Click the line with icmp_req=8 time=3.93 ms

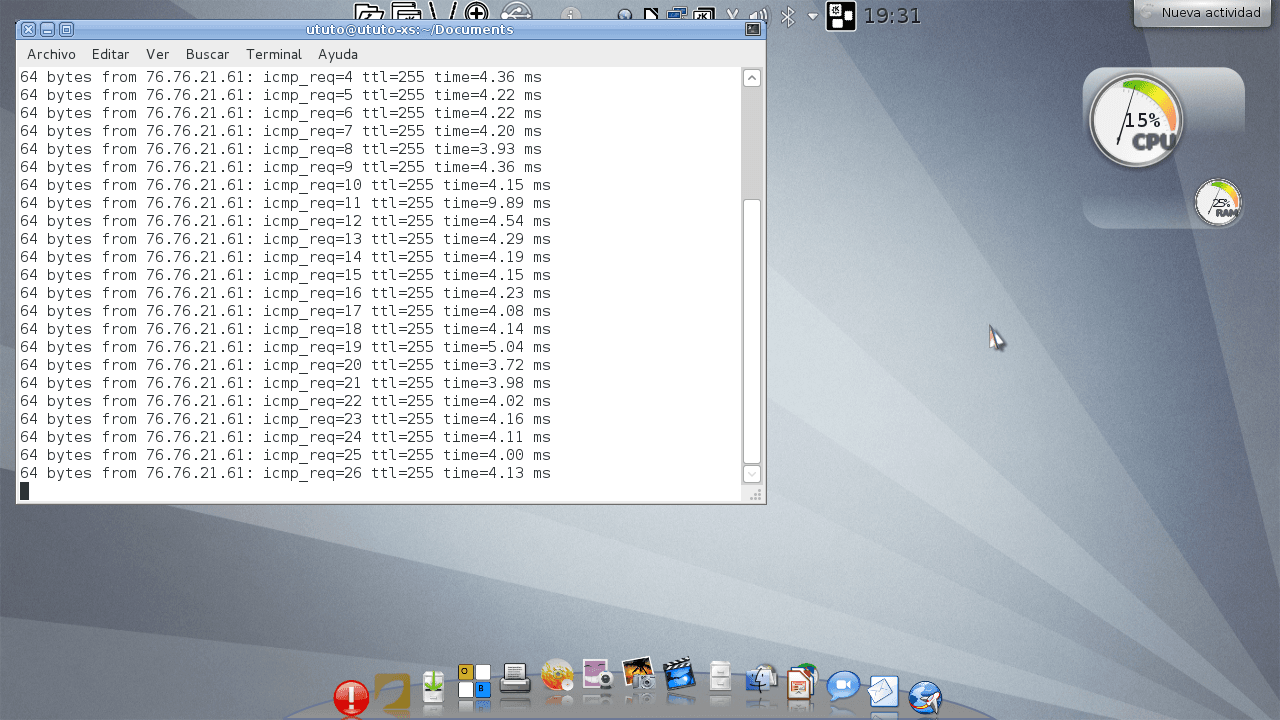[x=281, y=149]
